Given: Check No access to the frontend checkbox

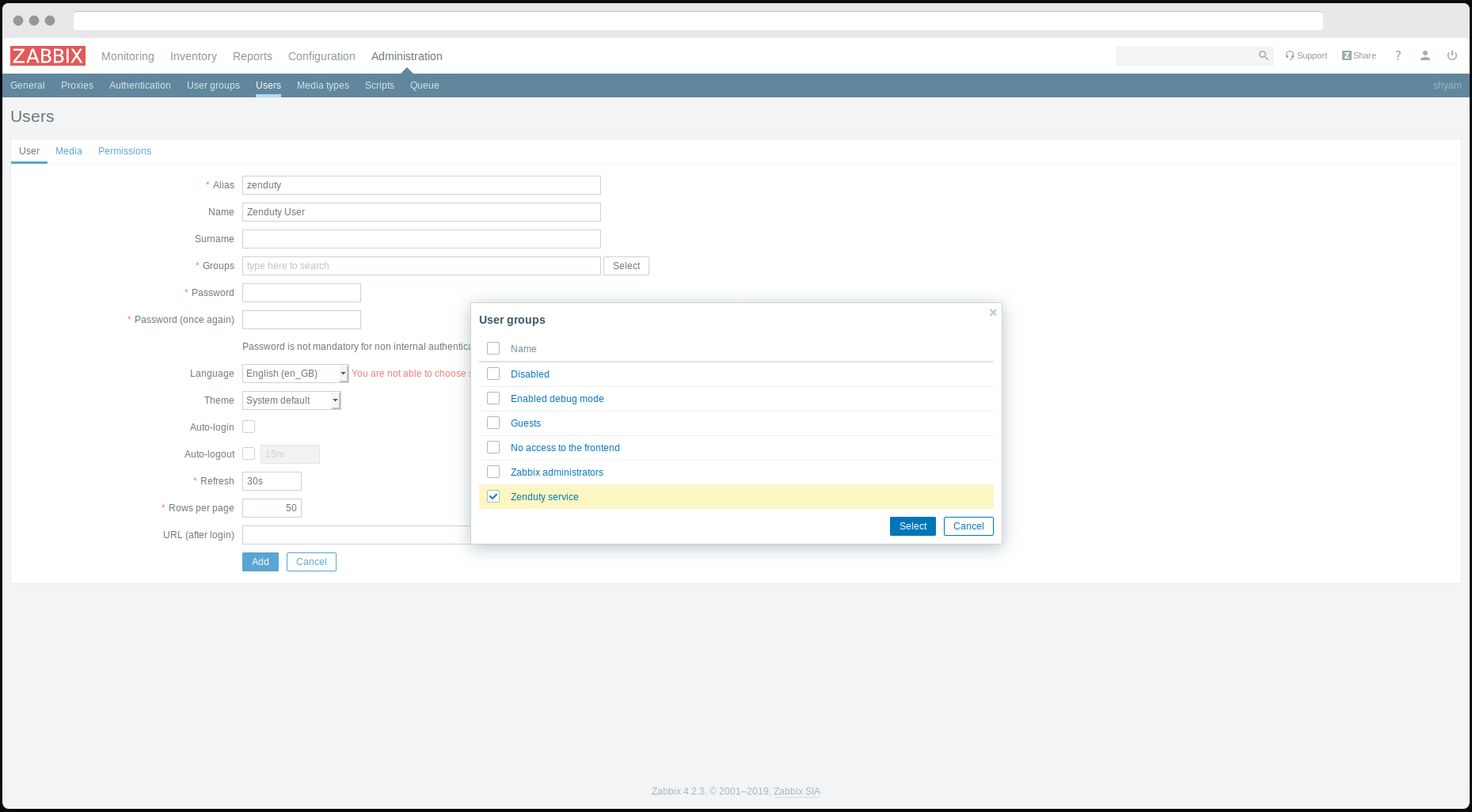Looking at the screenshot, I should [493, 447].
